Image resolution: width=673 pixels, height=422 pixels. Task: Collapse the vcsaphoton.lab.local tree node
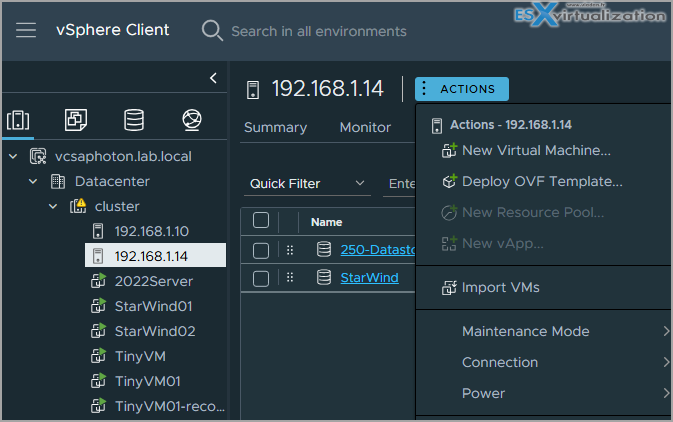coord(13,156)
